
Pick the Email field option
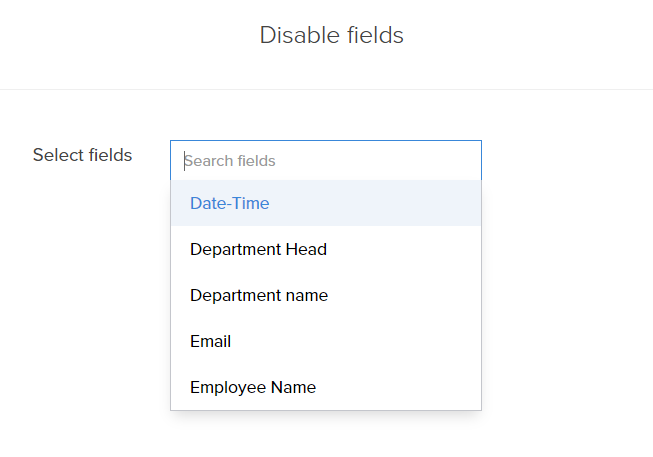tap(211, 341)
